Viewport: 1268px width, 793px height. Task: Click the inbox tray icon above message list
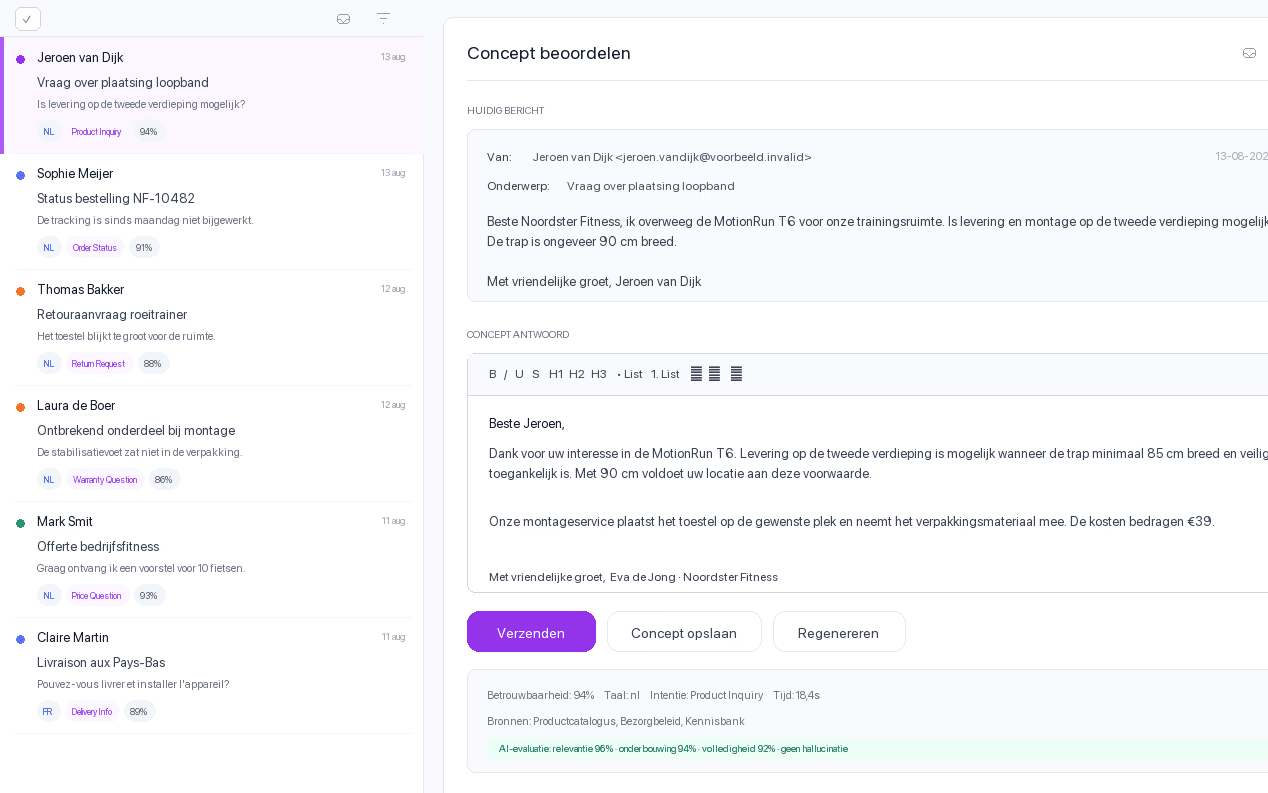343,19
